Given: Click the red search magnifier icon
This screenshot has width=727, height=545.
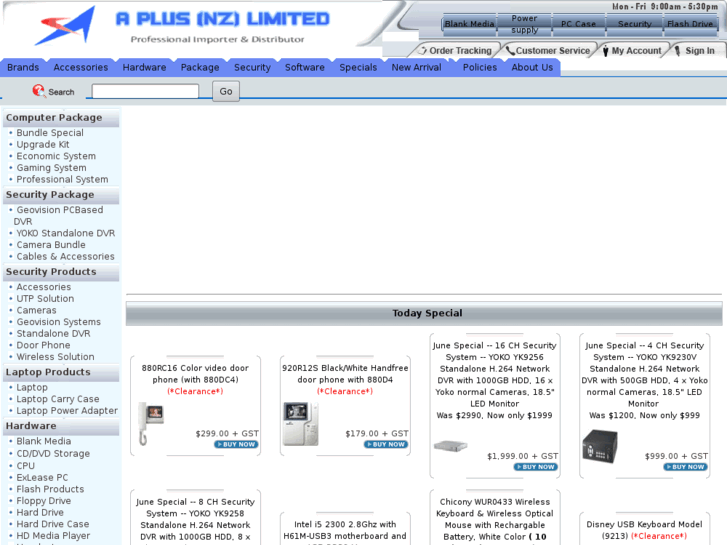Looking at the screenshot, I should pos(38,90).
